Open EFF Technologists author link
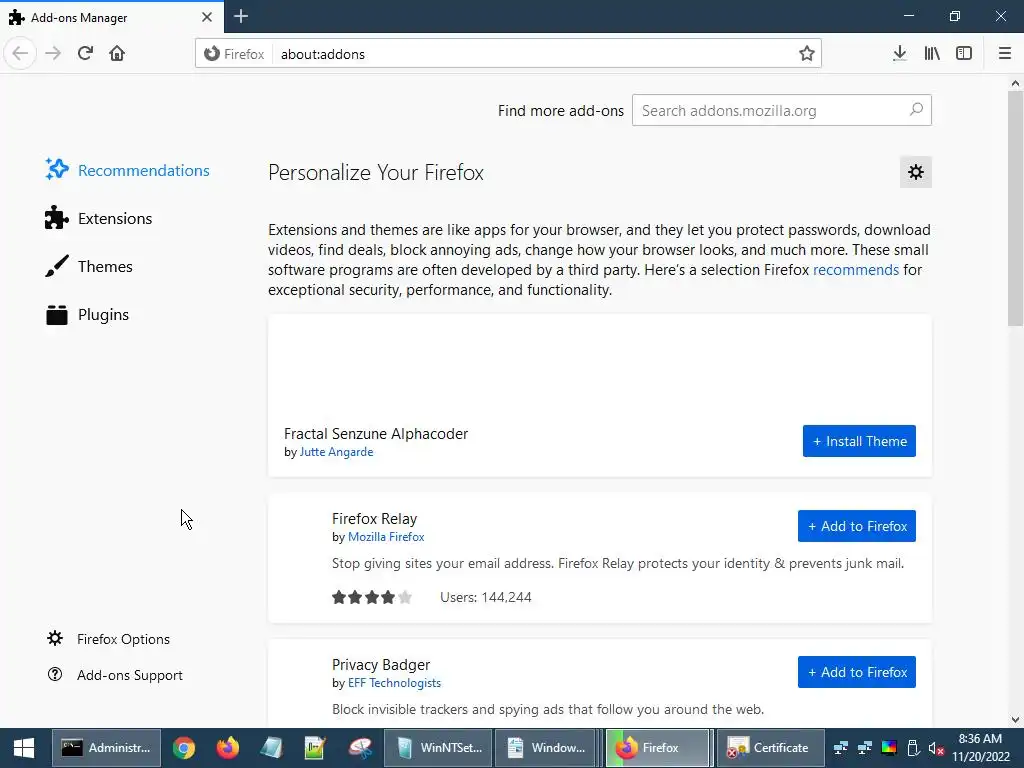 click(x=394, y=683)
